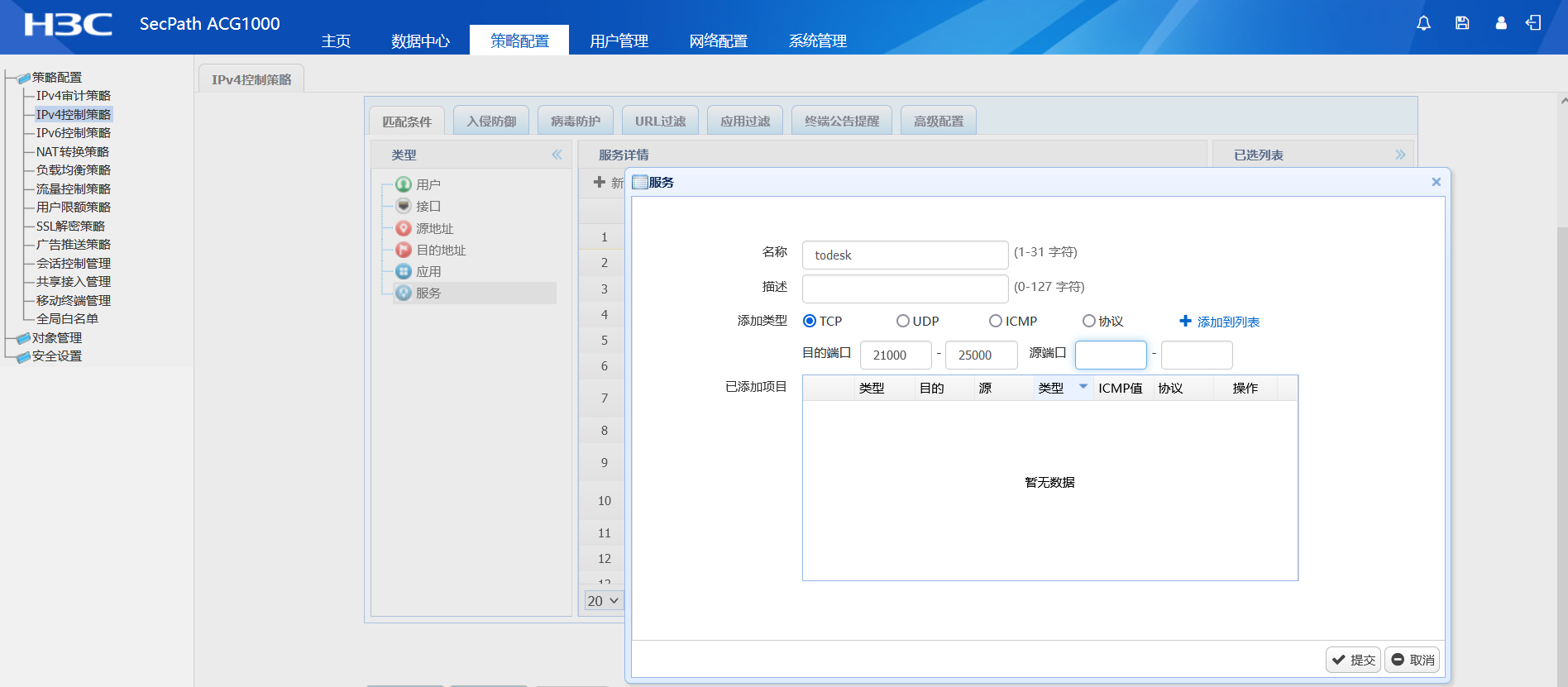Open NAT转换策略 in the left tree
The width and height of the screenshot is (1568, 687).
click(73, 151)
